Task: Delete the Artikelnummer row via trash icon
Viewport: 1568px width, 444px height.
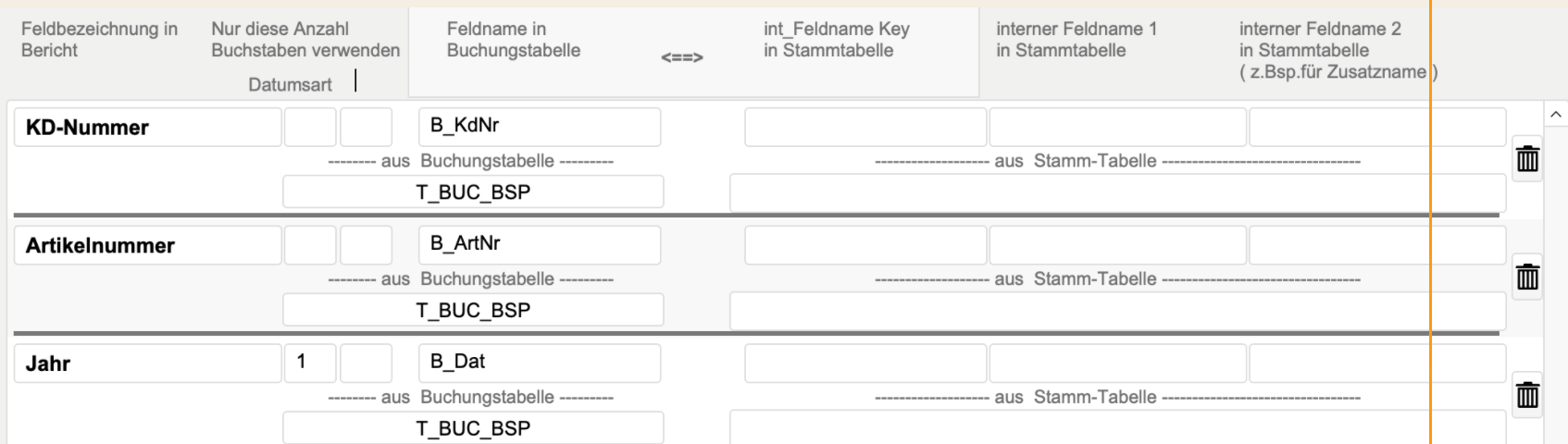Action: [x=1527, y=277]
